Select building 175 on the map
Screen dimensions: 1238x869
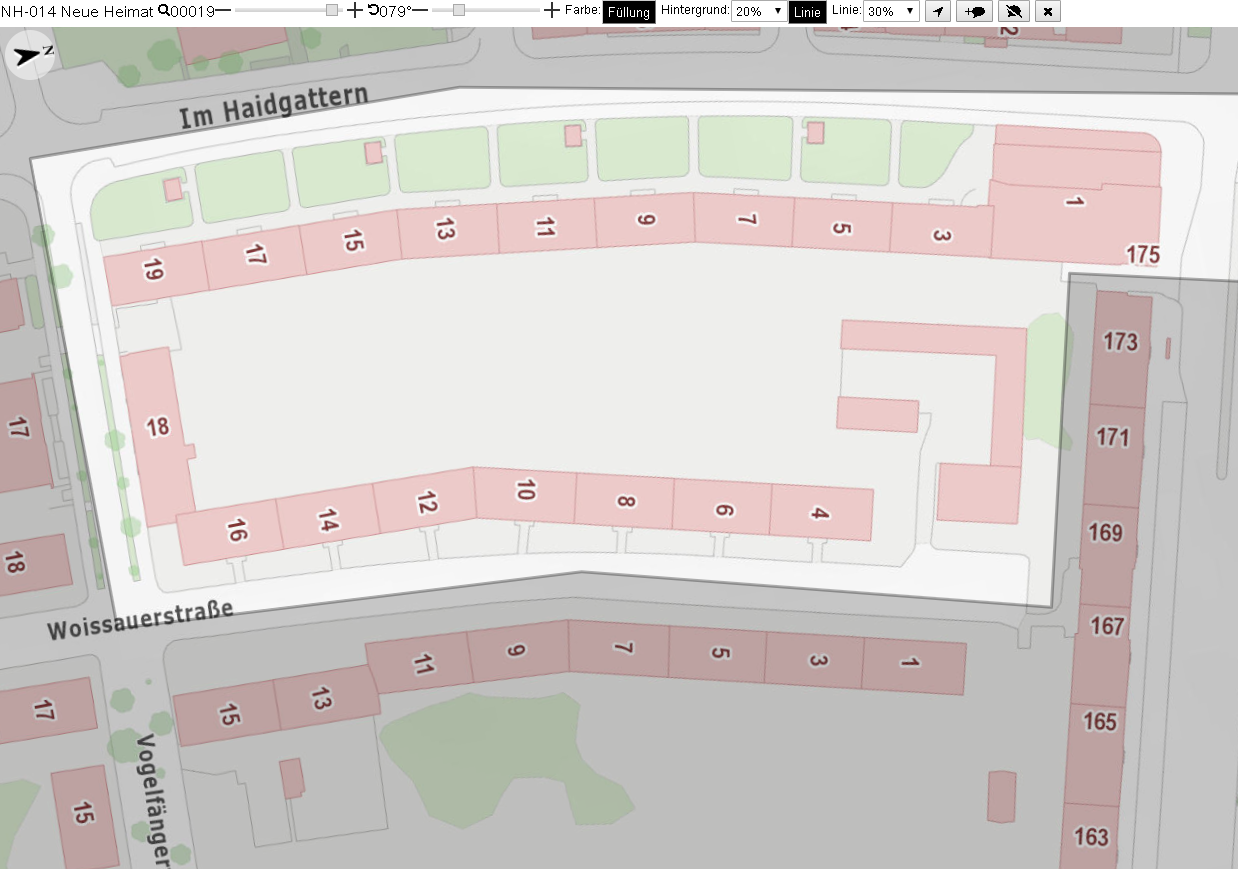tap(1142, 254)
